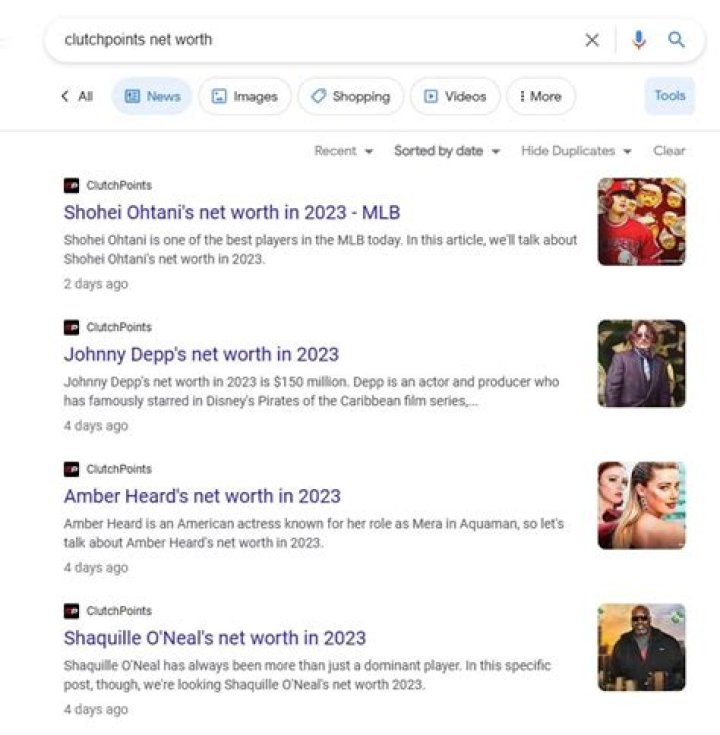Click snippet 'Johnny Depp's net worth in 2023 is $150 million'
This screenshot has height=735, width=720.
pos(311,391)
